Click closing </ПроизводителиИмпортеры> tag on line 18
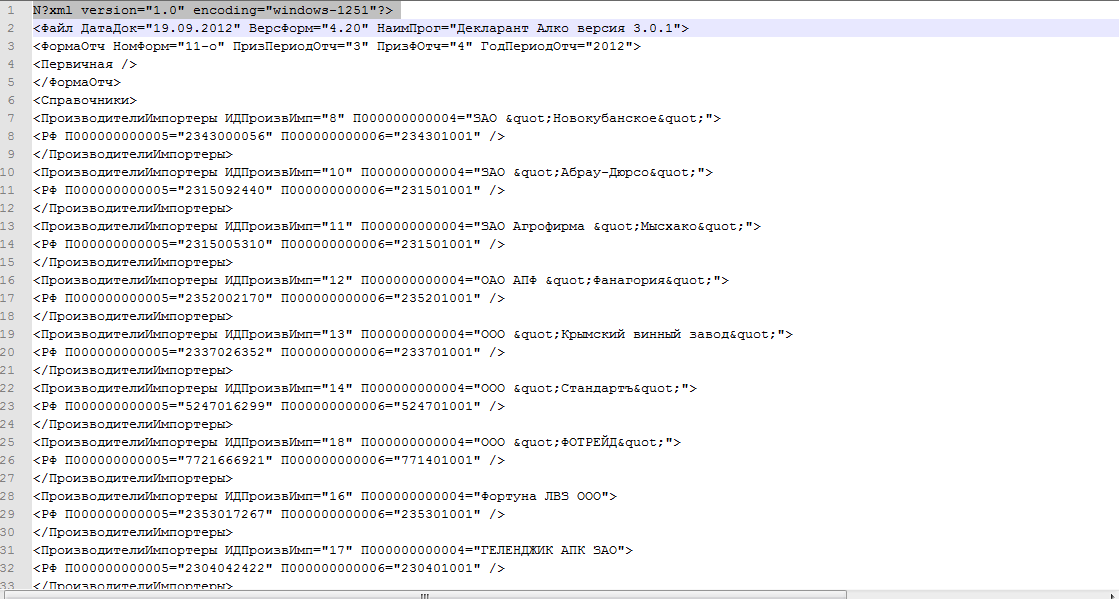The width and height of the screenshot is (1119, 599). click(133, 316)
